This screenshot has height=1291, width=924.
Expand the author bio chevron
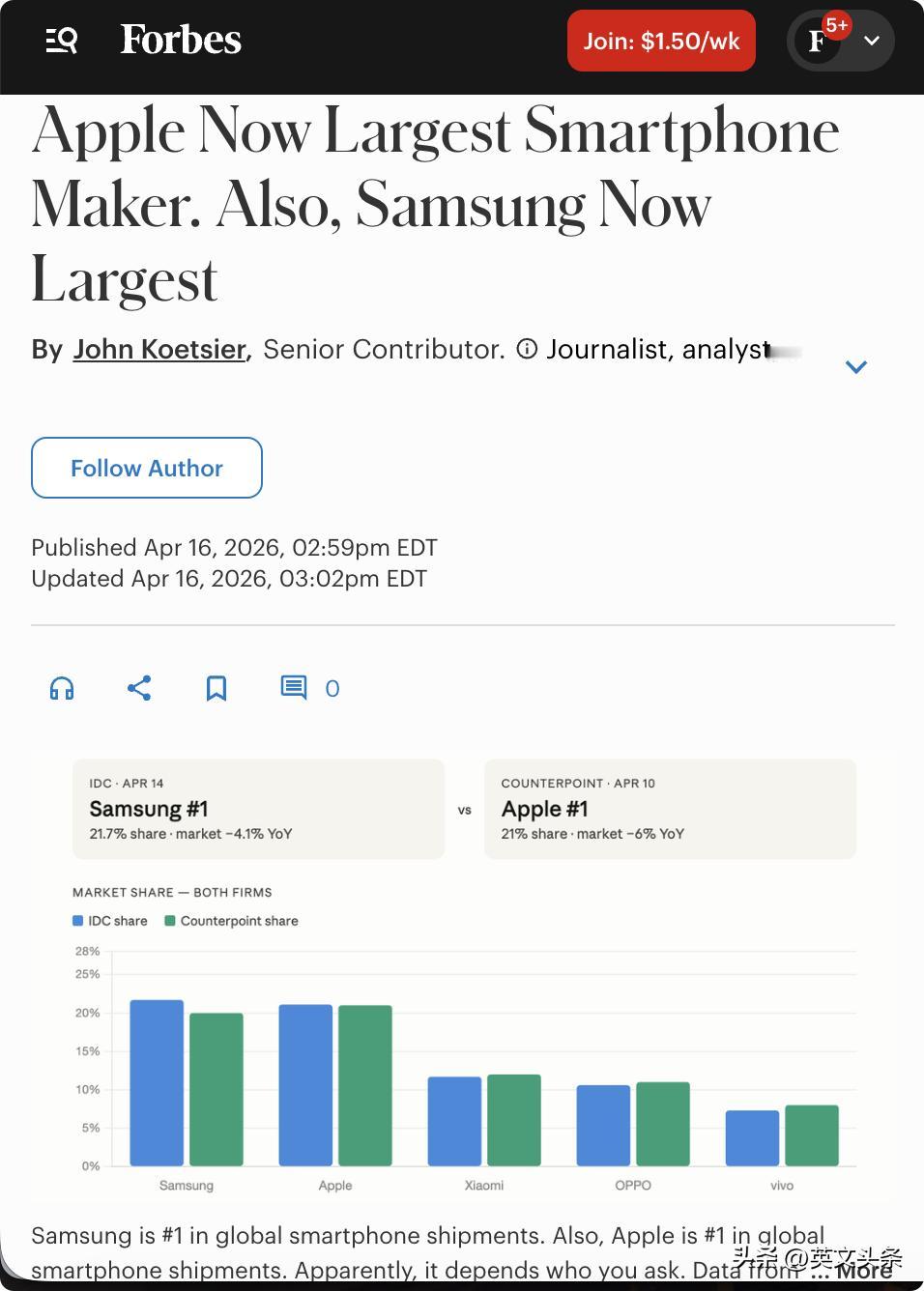click(x=856, y=366)
